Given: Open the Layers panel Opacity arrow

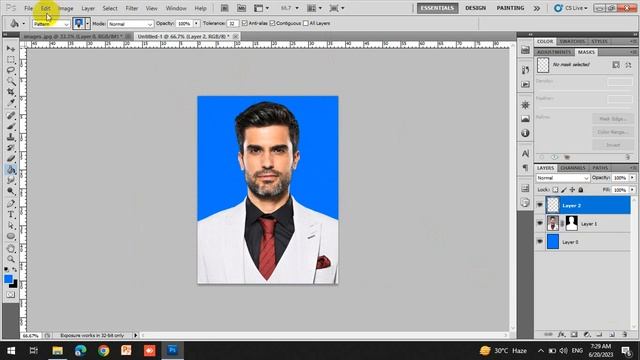Looking at the screenshot, I should (x=632, y=178).
